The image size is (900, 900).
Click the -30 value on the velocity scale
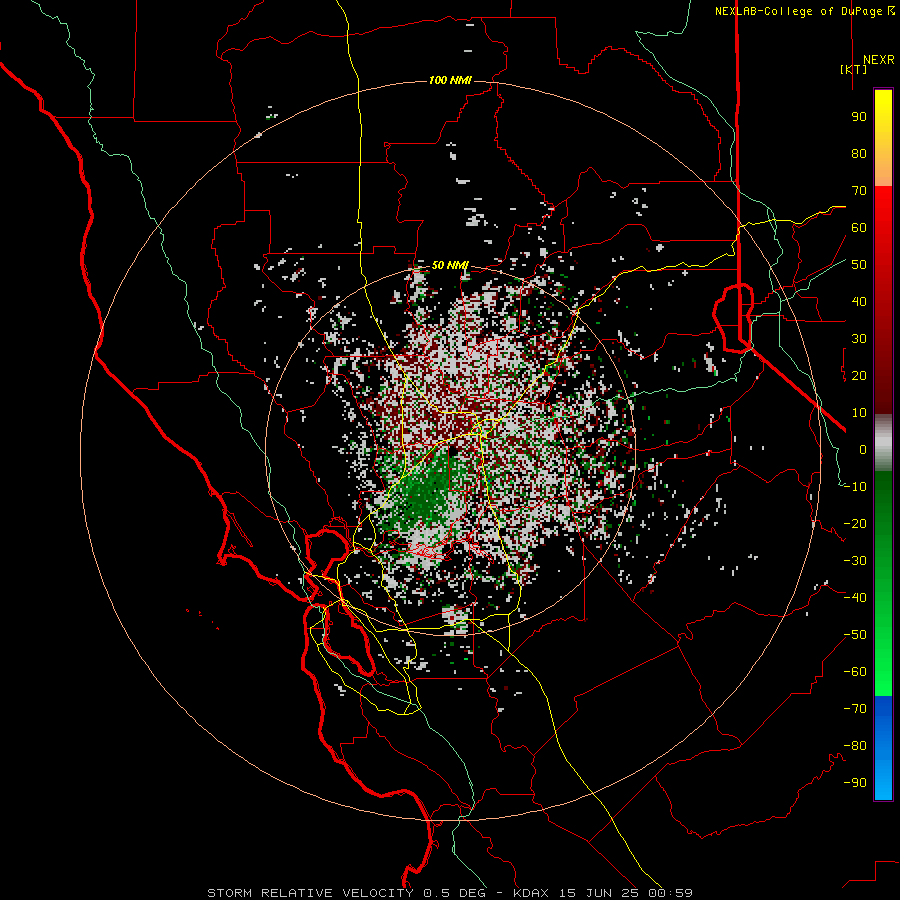[855, 561]
